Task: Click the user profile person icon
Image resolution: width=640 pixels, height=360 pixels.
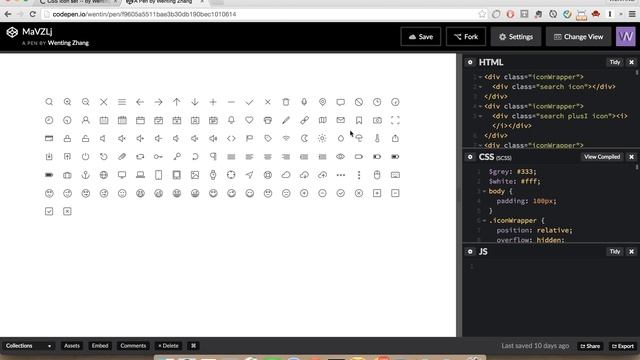Action: click(x=85, y=120)
